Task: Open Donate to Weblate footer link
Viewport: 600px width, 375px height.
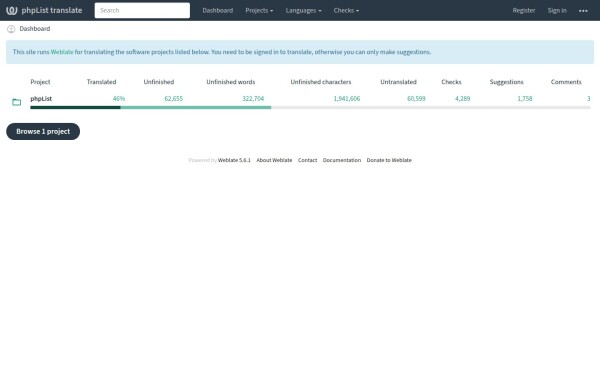Action: pos(389,160)
